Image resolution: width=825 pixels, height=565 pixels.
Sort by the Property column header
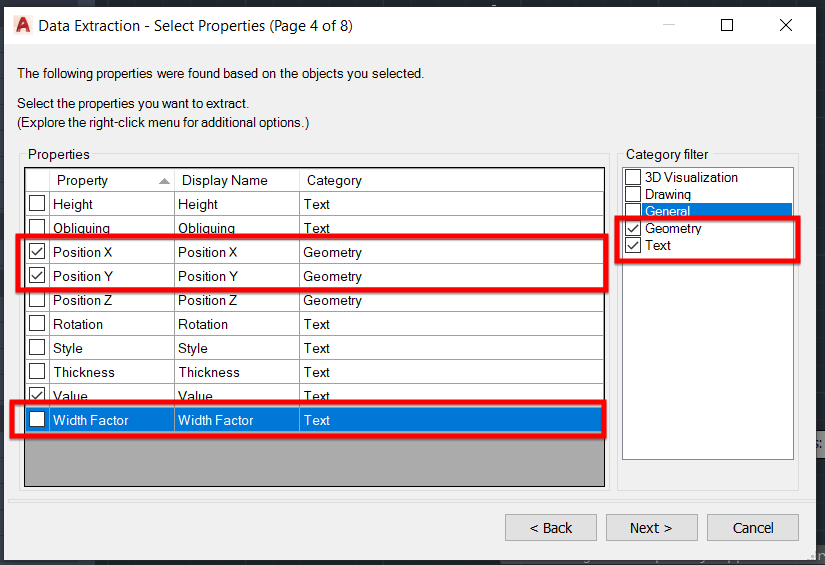coord(112,180)
